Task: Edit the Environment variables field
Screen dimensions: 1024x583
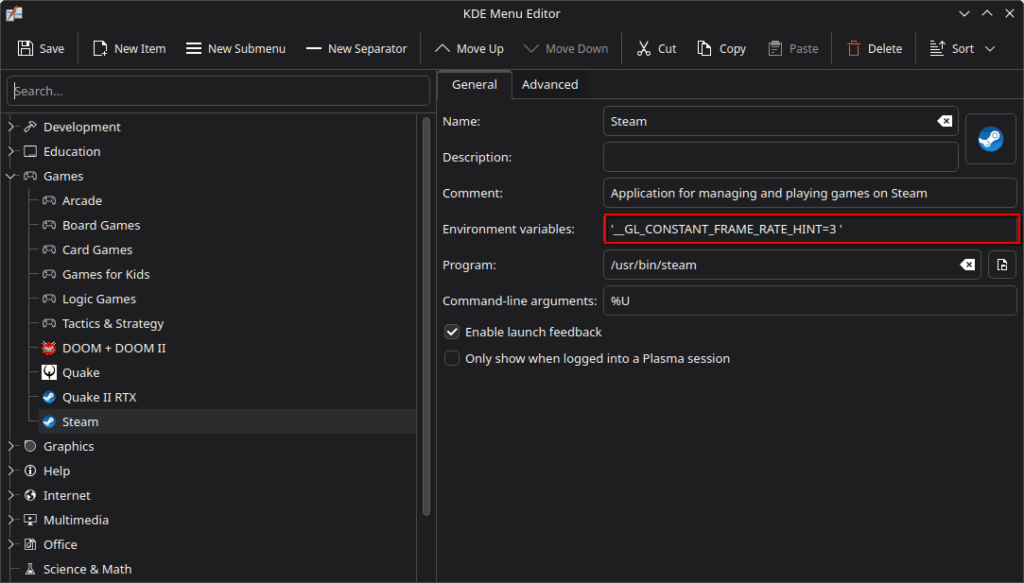Action: pyautogui.click(x=811, y=228)
